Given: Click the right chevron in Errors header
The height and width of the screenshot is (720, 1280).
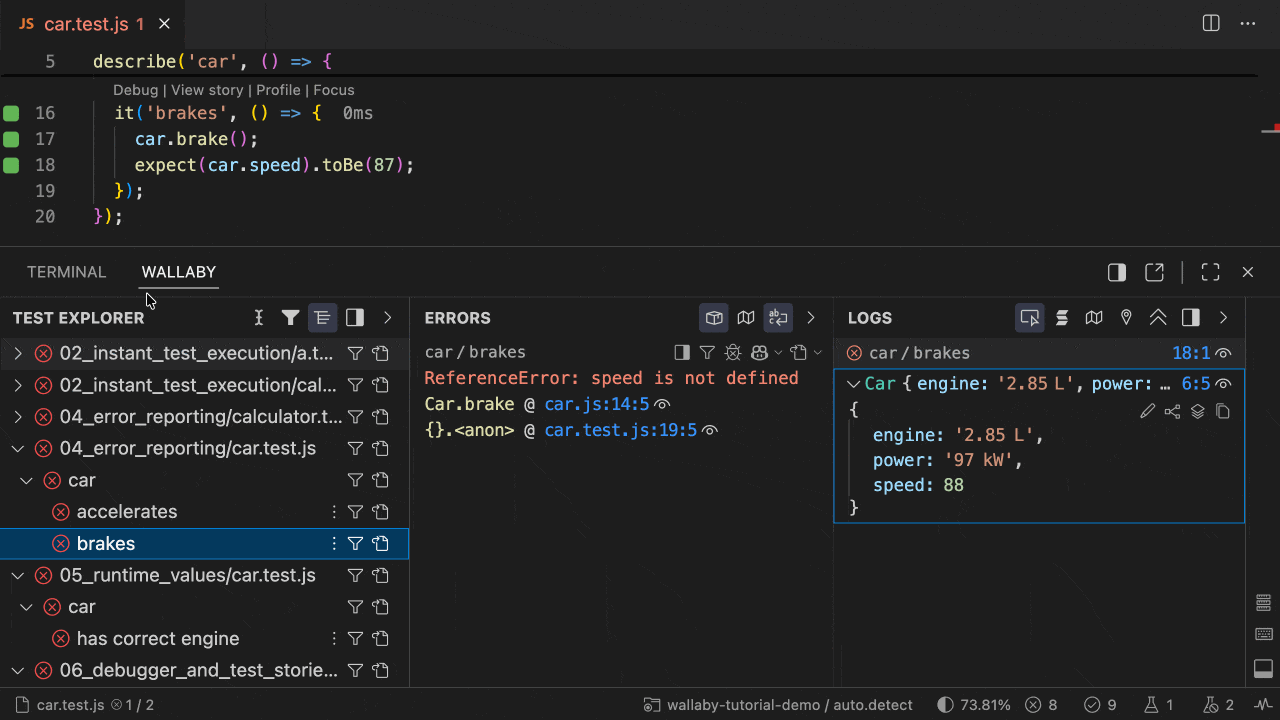Looking at the screenshot, I should [x=811, y=318].
